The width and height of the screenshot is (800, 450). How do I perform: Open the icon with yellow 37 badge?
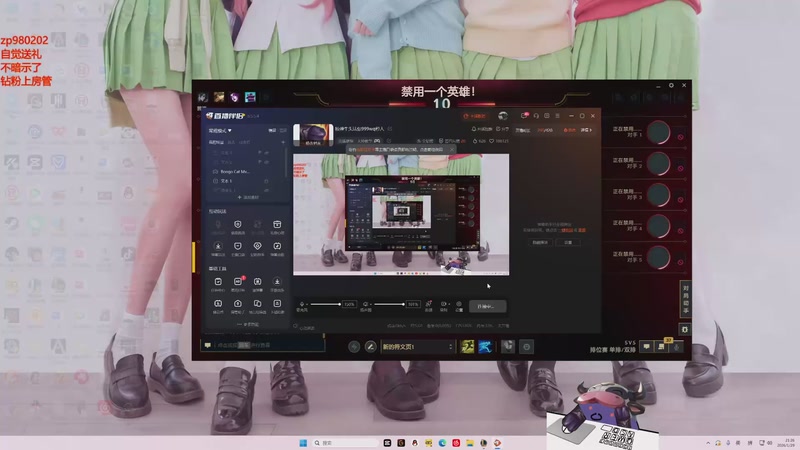click(x=662, y=346)
